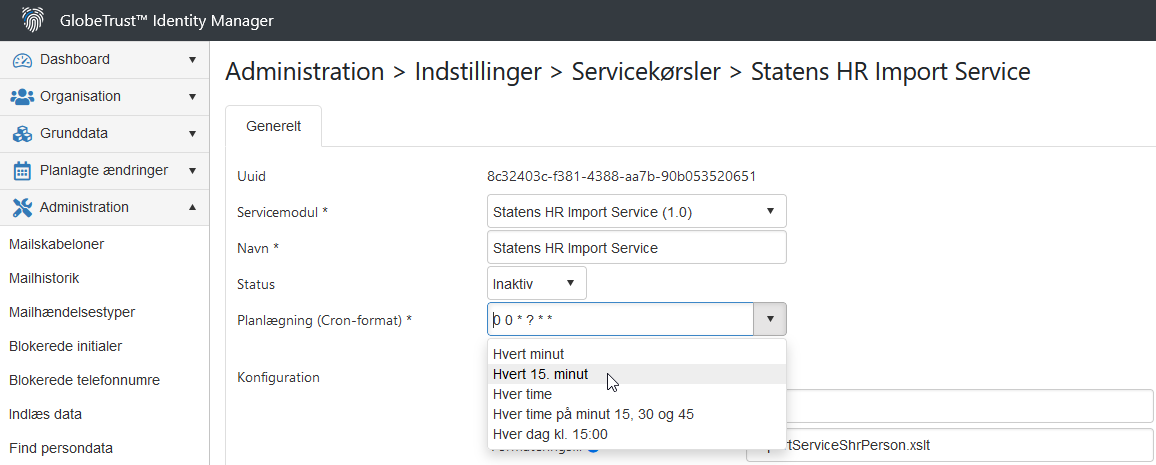Click the Navn input field
Screen dimensions: 1156x465
[x=637, y=248]
